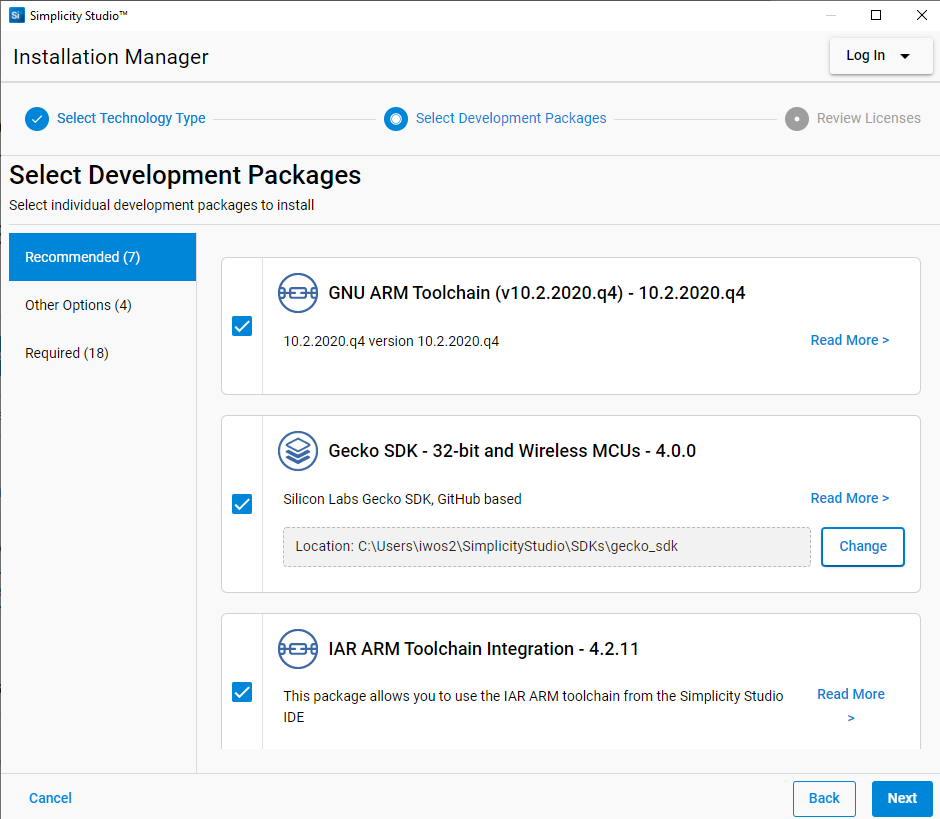Uncheck the Gecko SDK package checkbox

[x=242, y=504]
